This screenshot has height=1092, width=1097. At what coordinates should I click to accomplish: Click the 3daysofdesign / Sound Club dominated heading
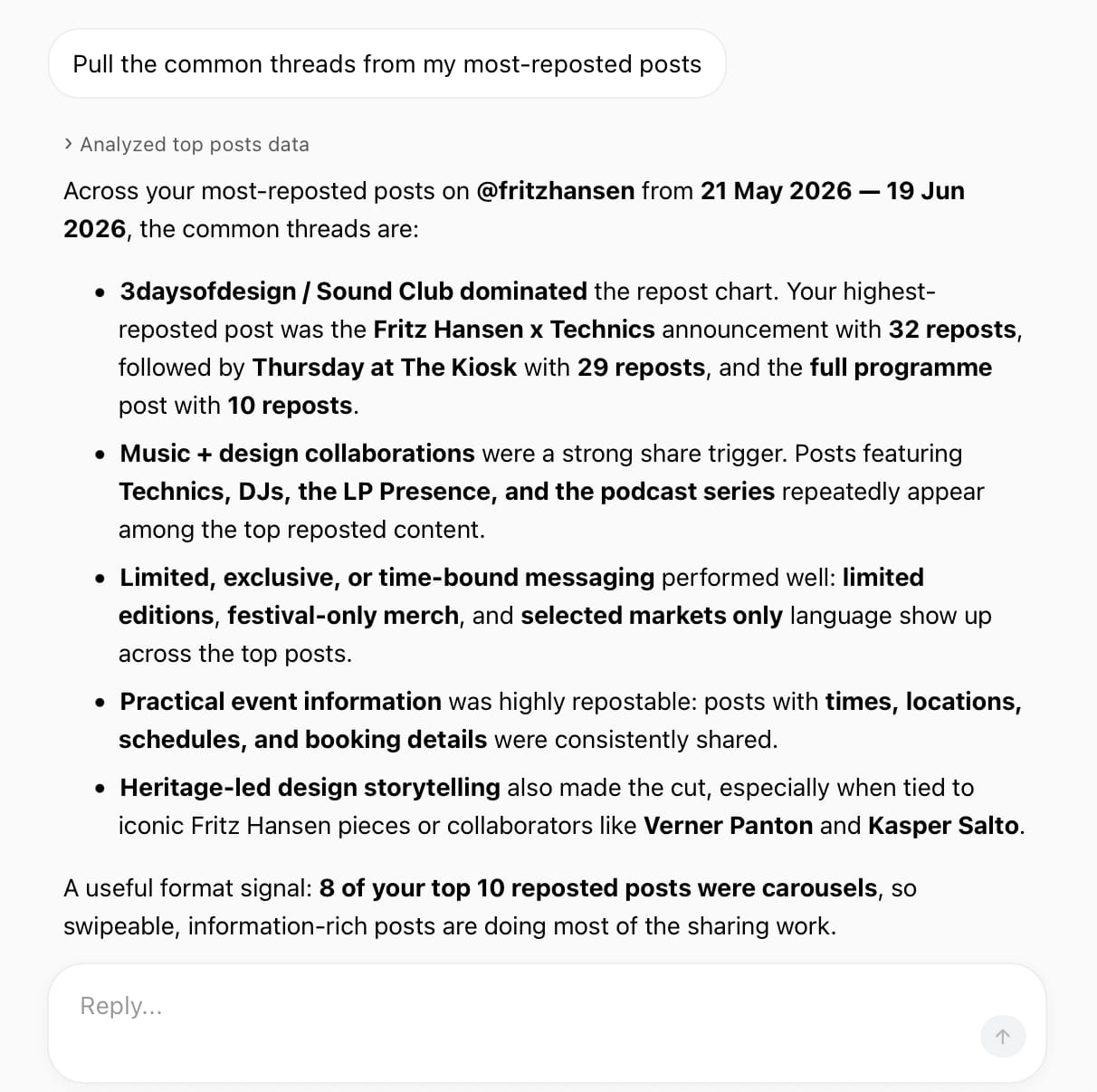click(x=353, y=292)
